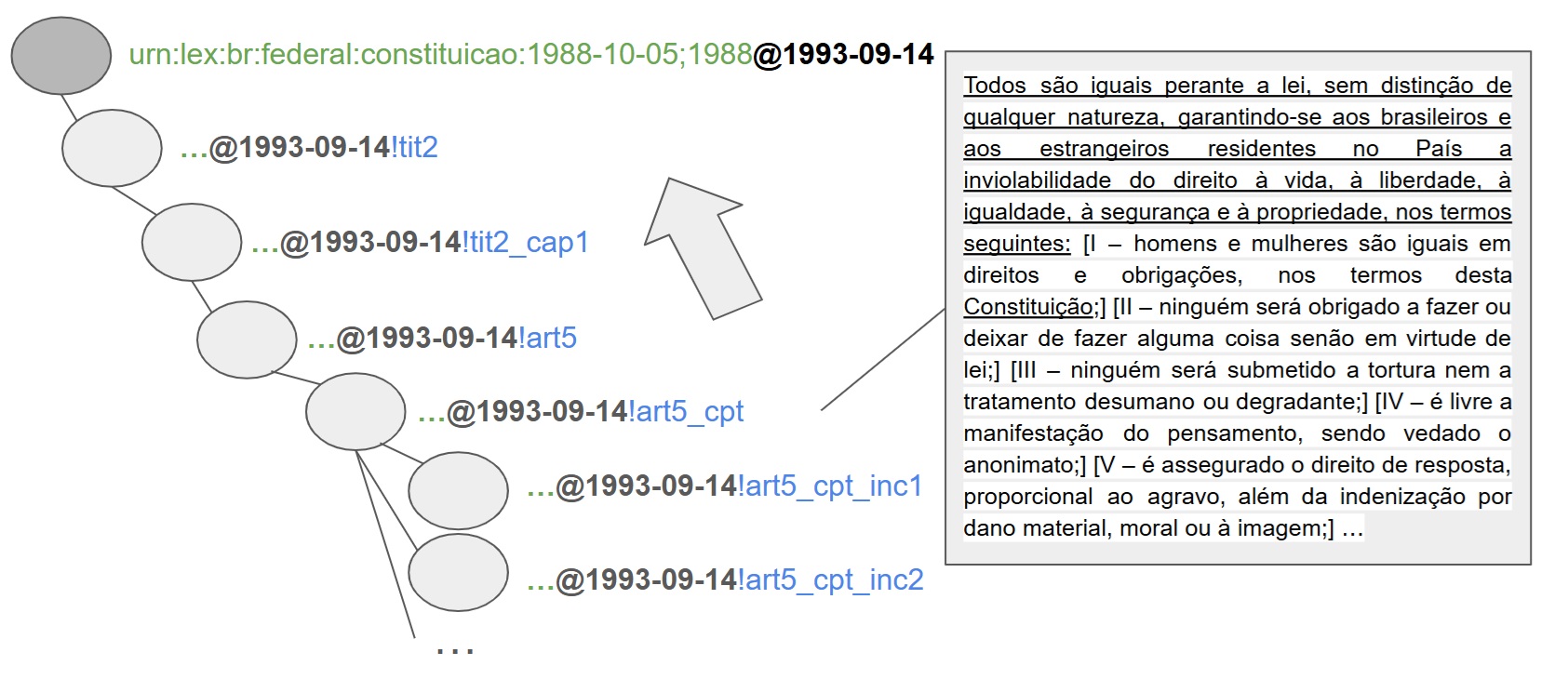Open the @1993-09-14!tit2 label

309,147
